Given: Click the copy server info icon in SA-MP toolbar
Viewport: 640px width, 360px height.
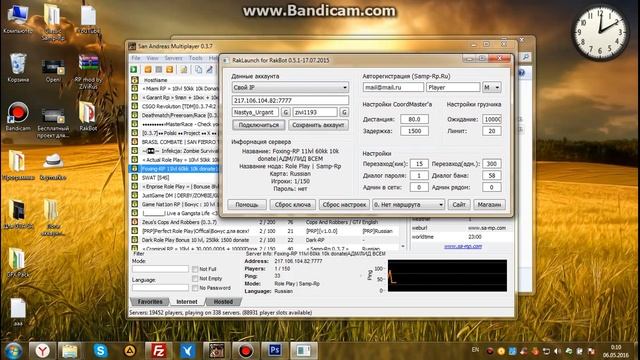Looking at the screenshot, I should point(198,69).
